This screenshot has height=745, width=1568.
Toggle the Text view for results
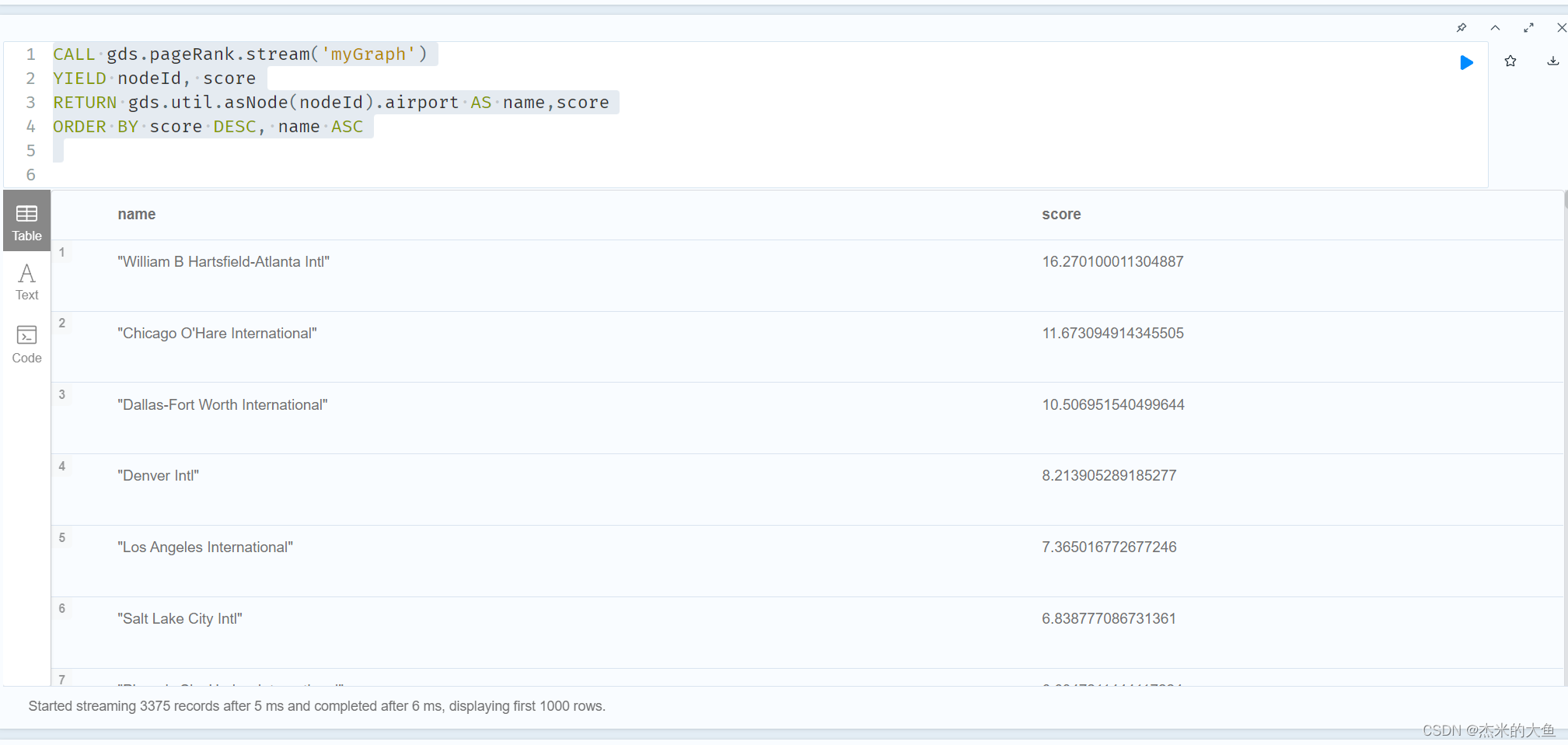[x=26, y=280]
